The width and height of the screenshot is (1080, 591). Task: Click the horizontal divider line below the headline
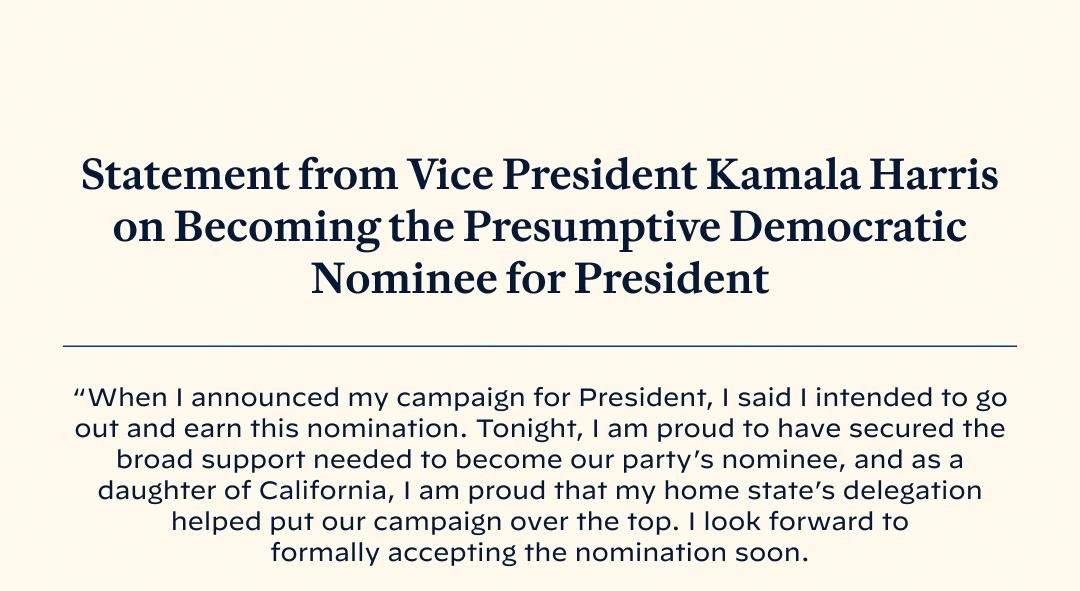(x=540, y=346)
